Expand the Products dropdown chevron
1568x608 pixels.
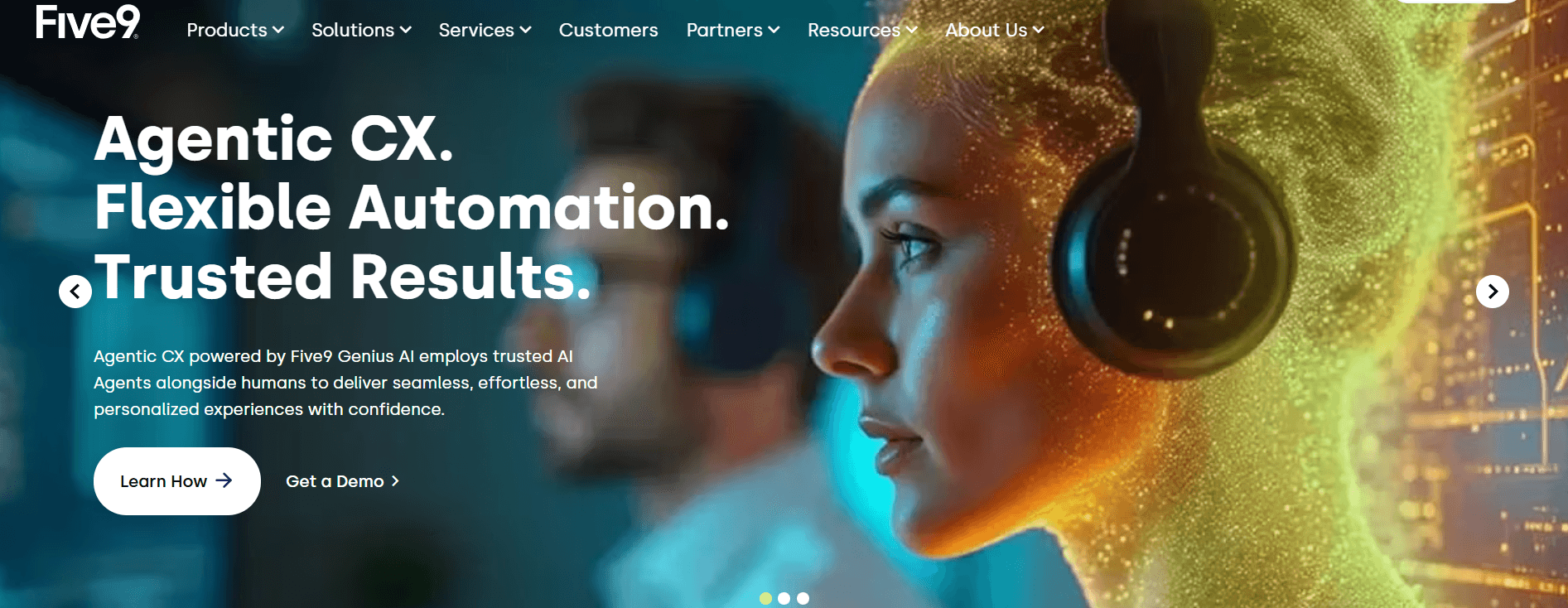pyautogui.click(x=278, y=31)
